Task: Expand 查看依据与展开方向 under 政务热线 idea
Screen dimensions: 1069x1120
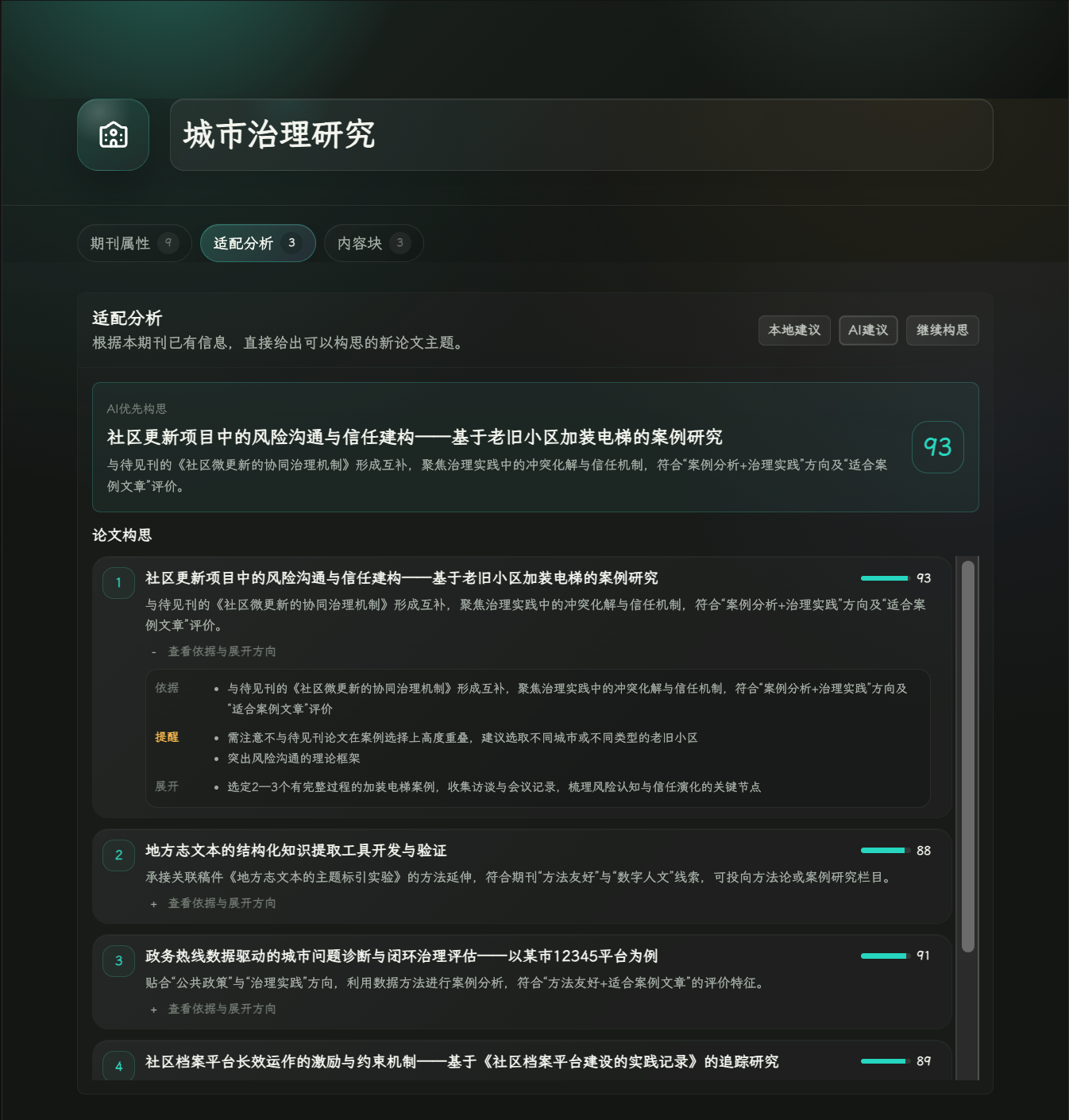Action: [214, 1009]
